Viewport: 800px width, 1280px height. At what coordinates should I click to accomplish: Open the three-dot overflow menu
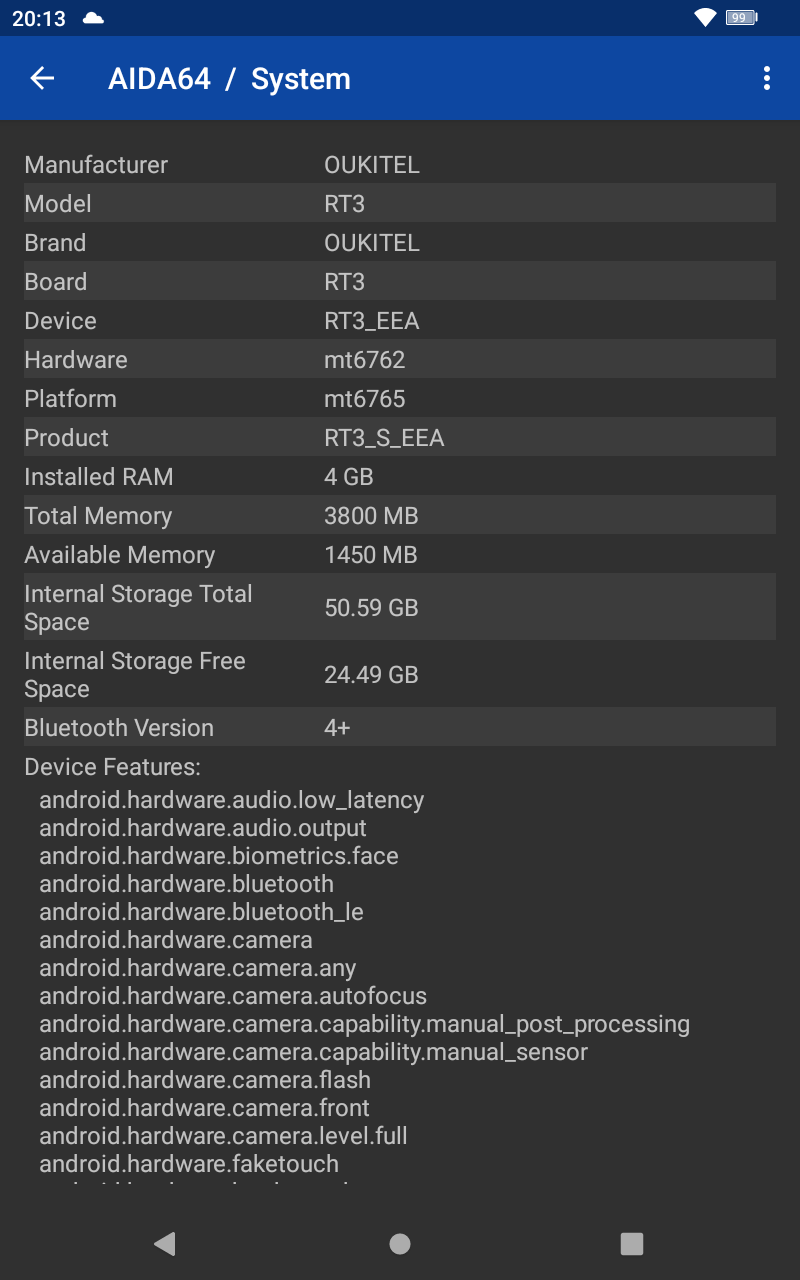click(x=766, y=78)
